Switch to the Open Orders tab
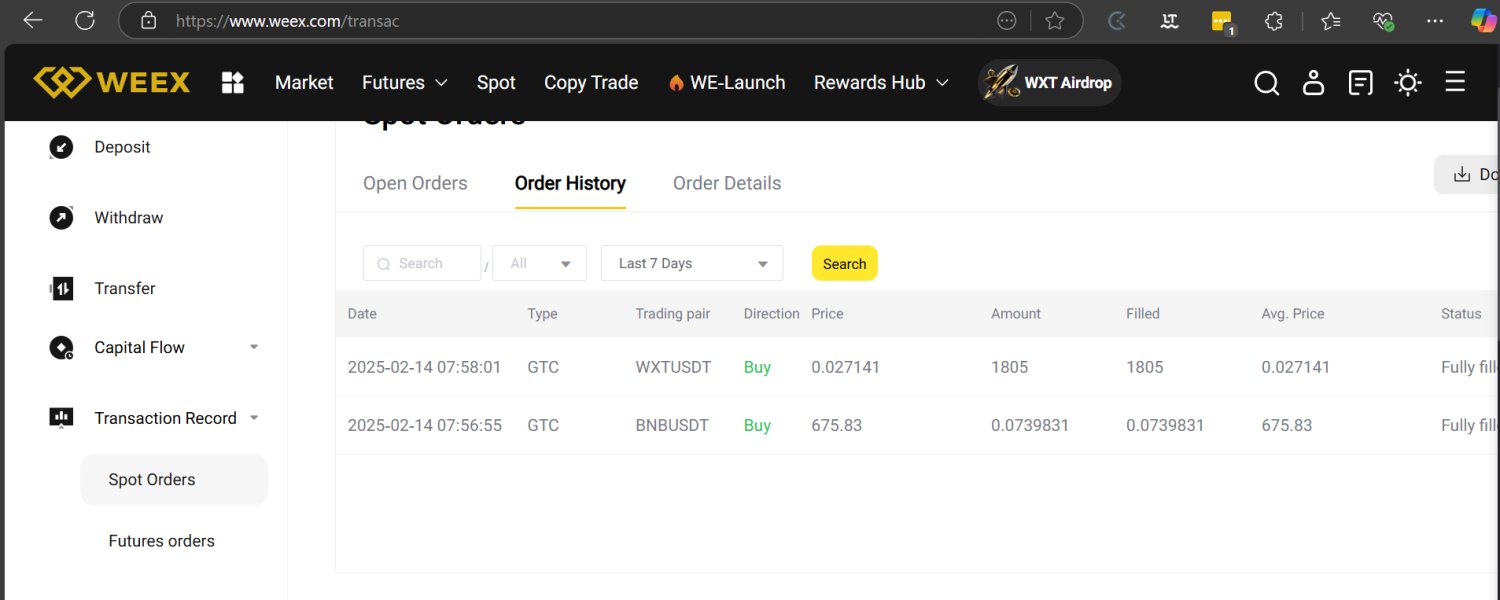 tap(415, 183)
